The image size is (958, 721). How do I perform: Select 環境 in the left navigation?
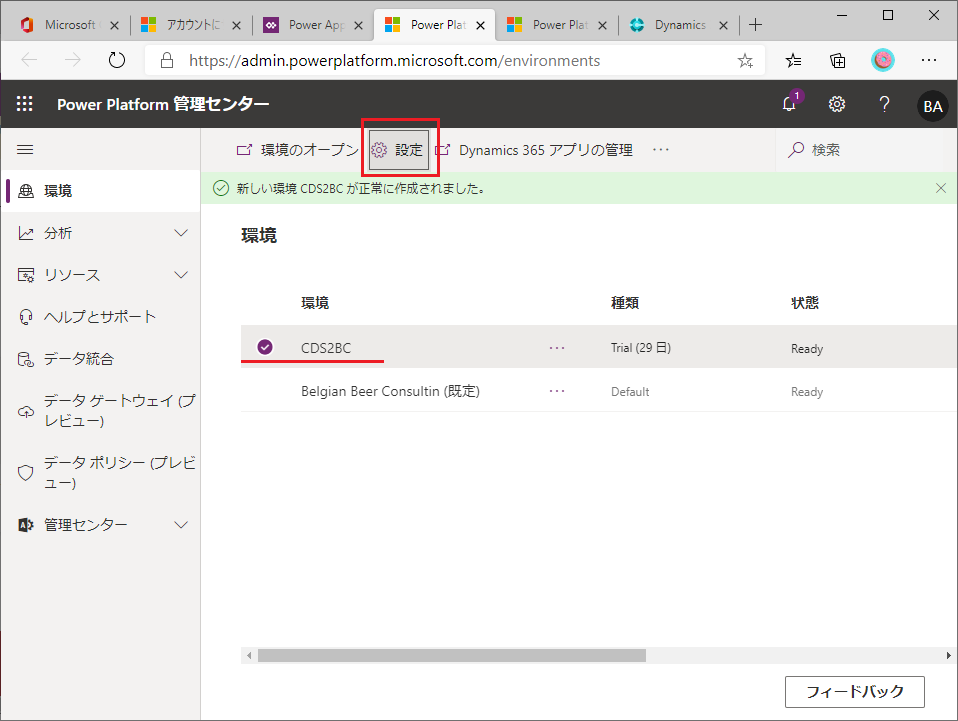[101, 191]
